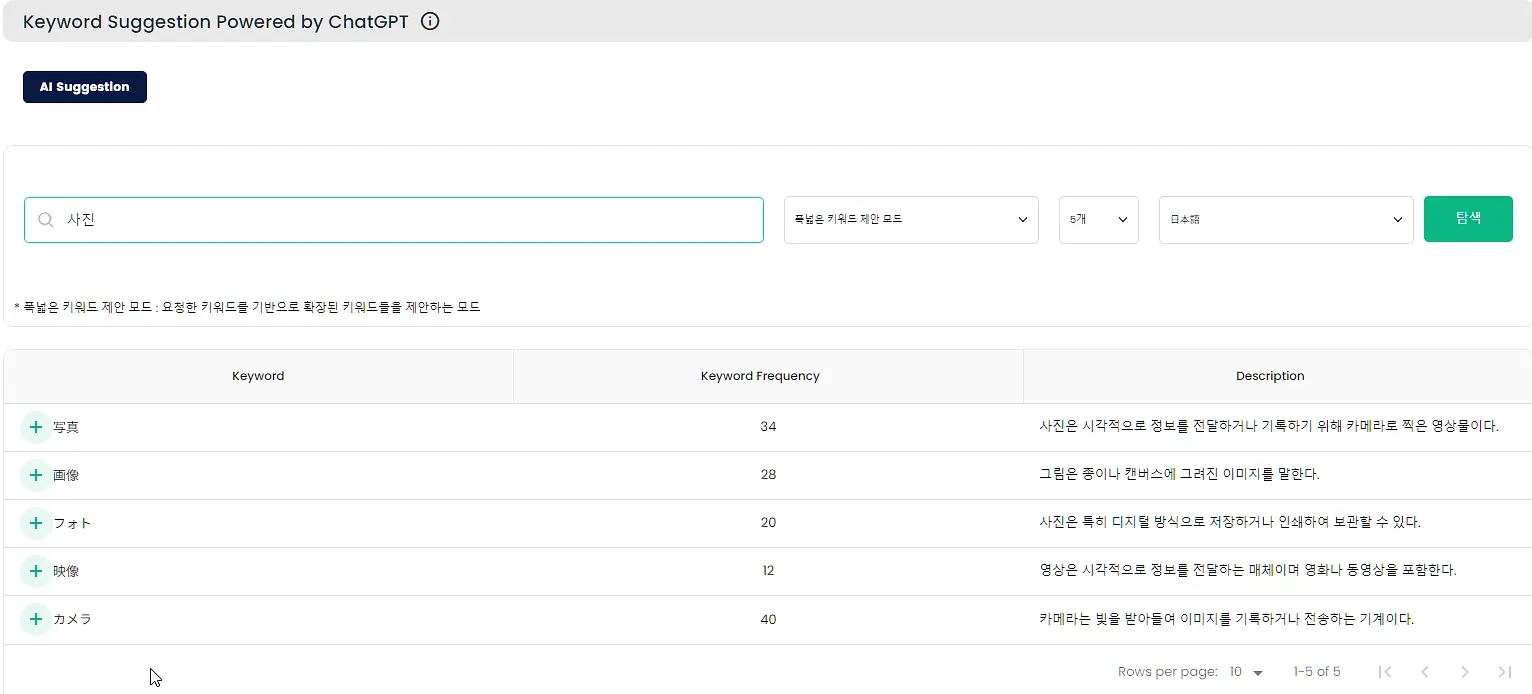Image resolution: width=1532 pixels, height=694 pixels.
Task: Click the info icon beside ChatGPT title
Action: pos(430,21)
